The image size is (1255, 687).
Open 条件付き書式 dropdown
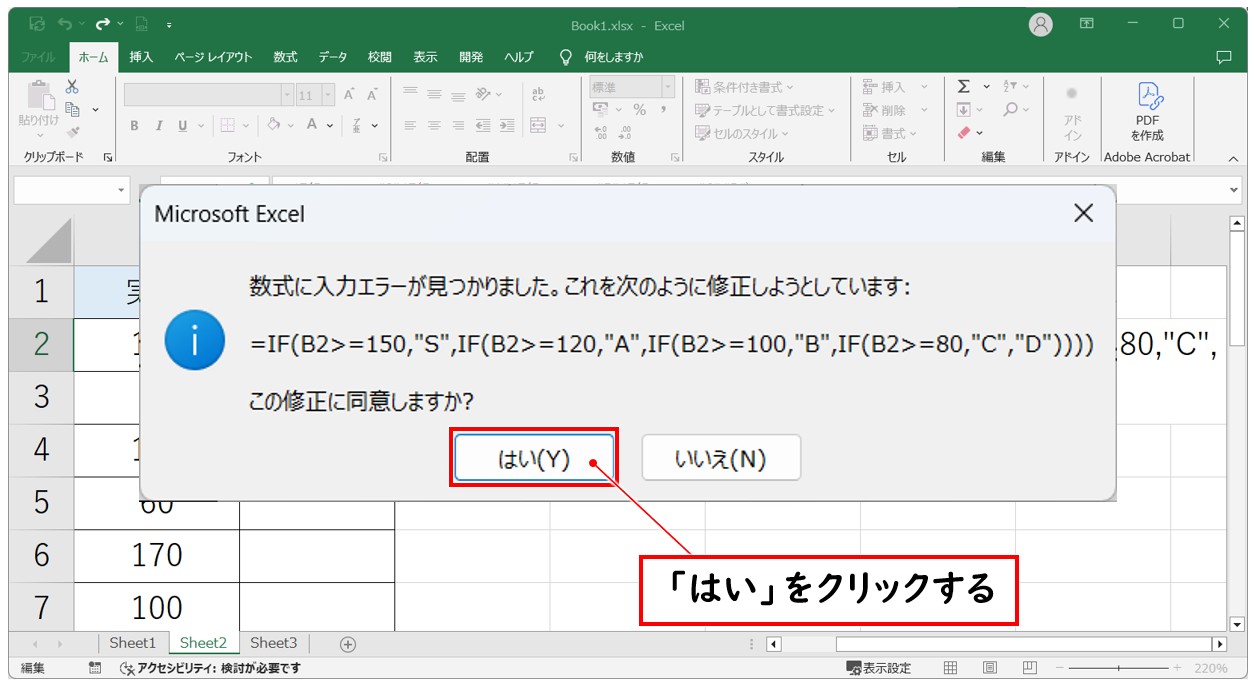(x=745, y=87)
